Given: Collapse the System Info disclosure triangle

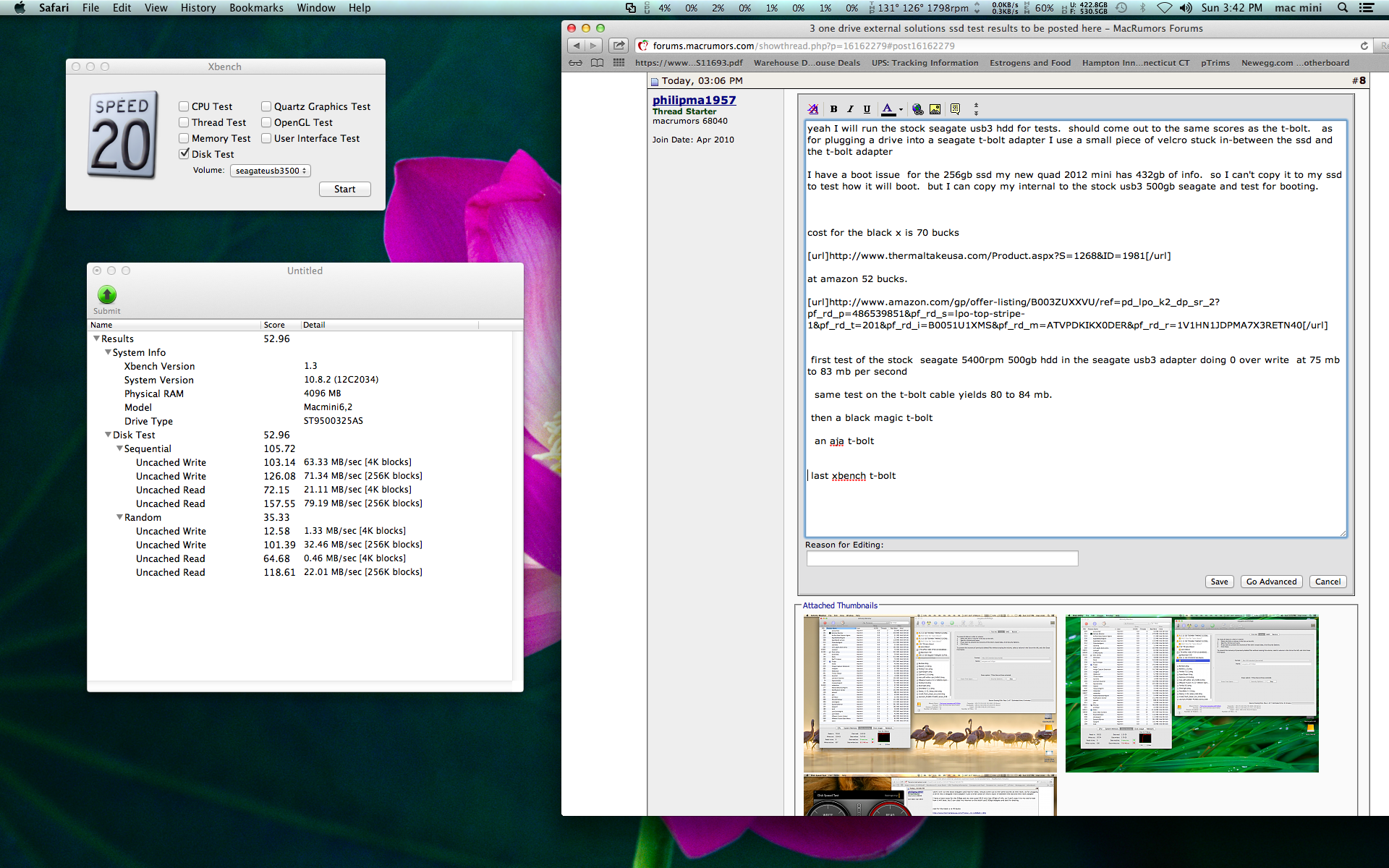Looking at the screenshot, I should click(109, 352).
